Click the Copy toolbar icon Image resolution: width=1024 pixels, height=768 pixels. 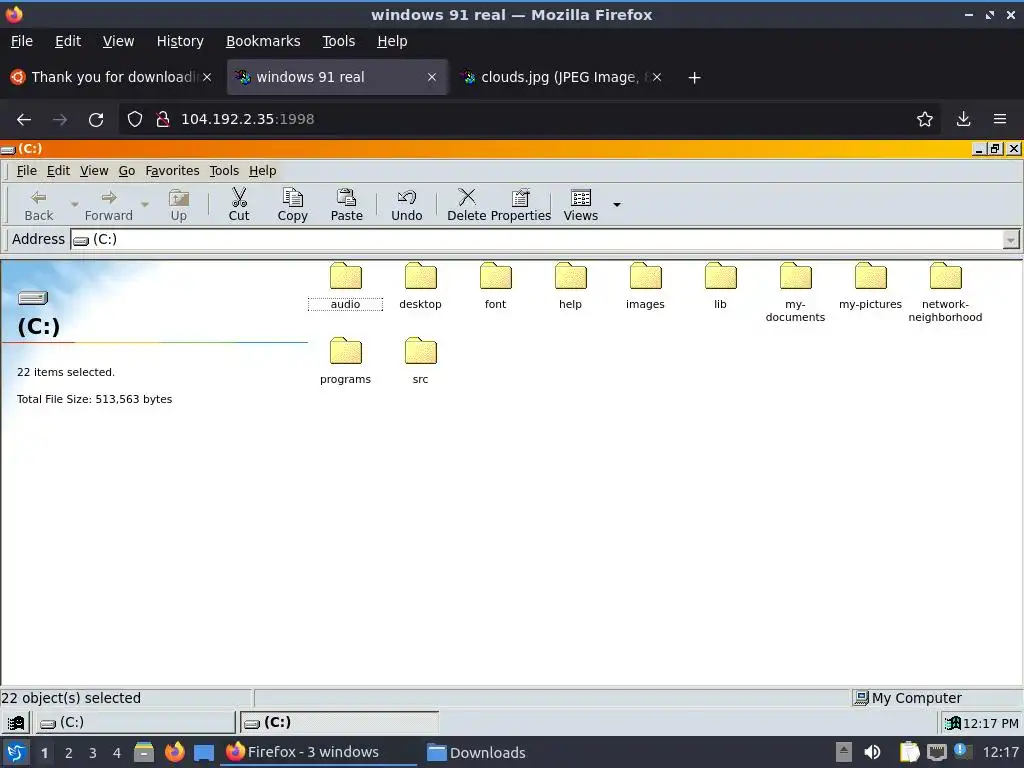pyautogui.click(x=292, y=197)
